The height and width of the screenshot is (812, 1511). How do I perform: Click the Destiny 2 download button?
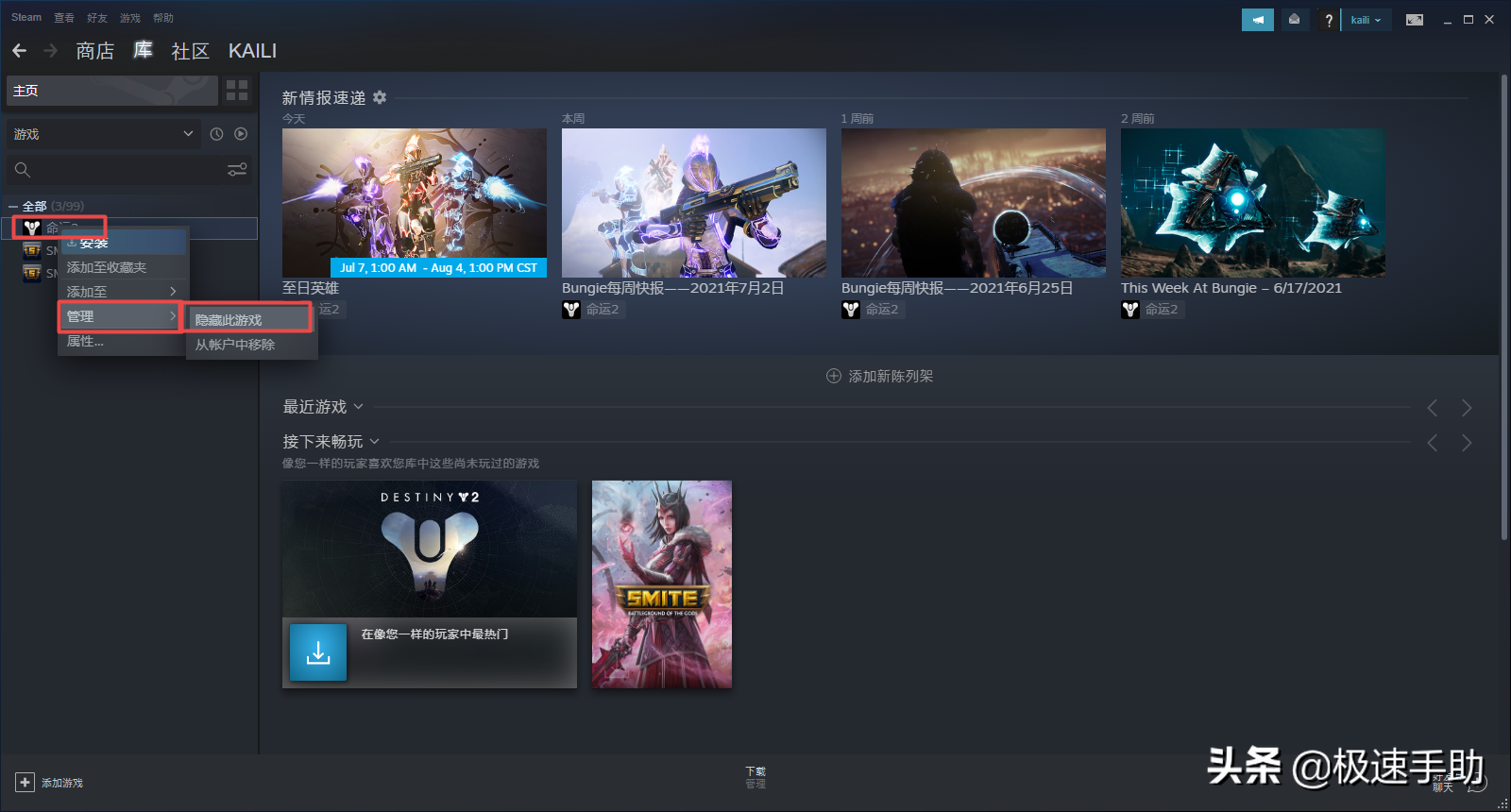coord(318,652)
